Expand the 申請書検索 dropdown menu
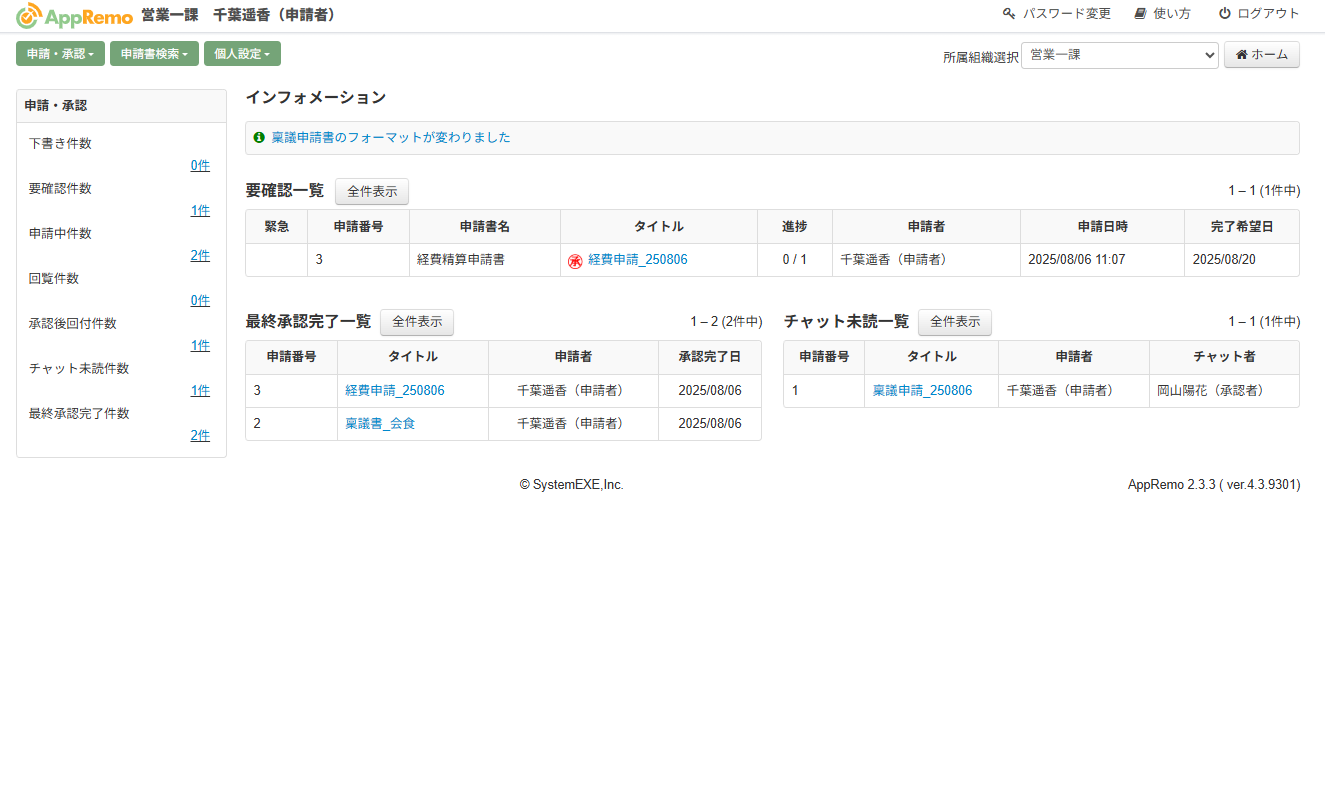Viewport: 1325px width, 793px height. [154, 53]
